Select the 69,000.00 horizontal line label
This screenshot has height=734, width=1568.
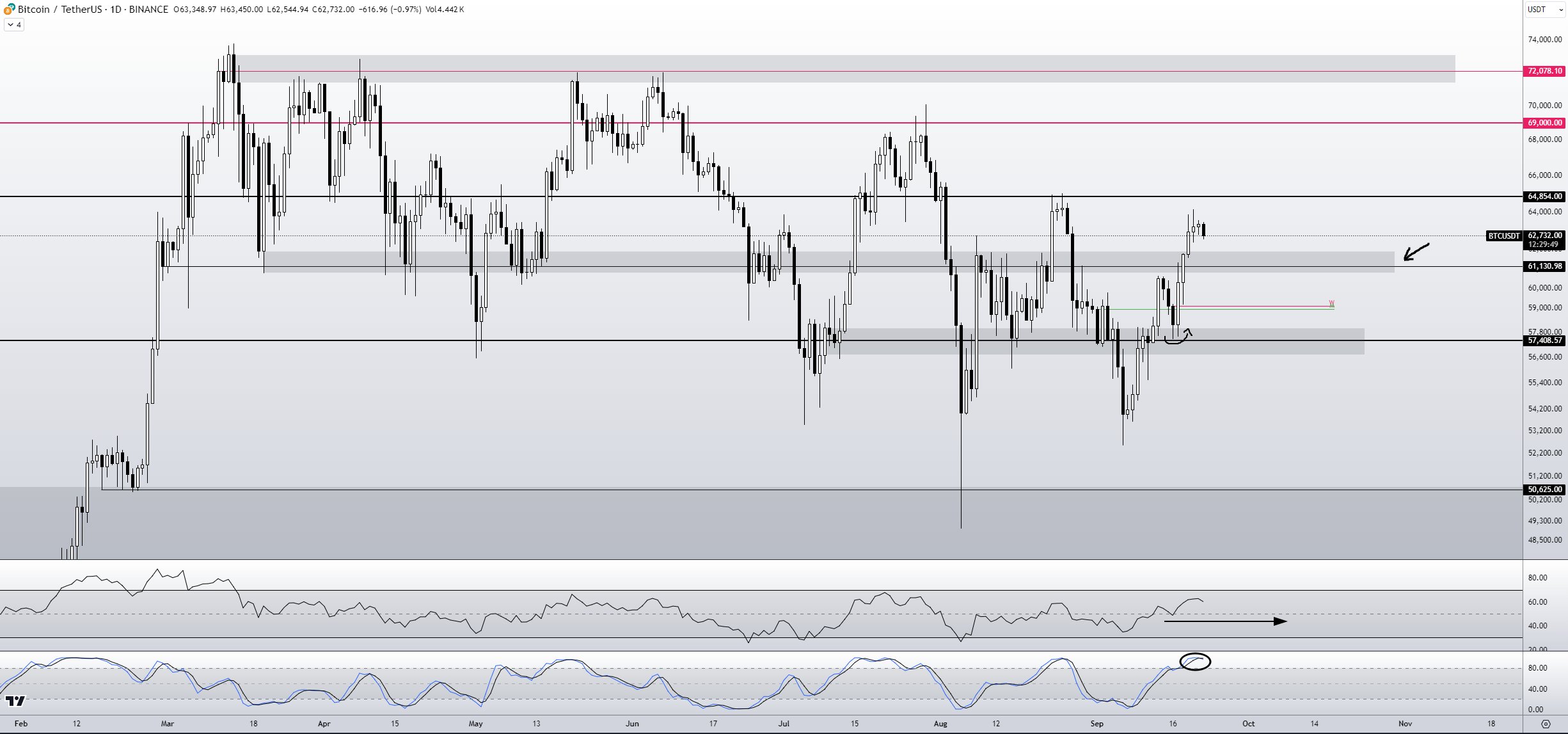1544,123
